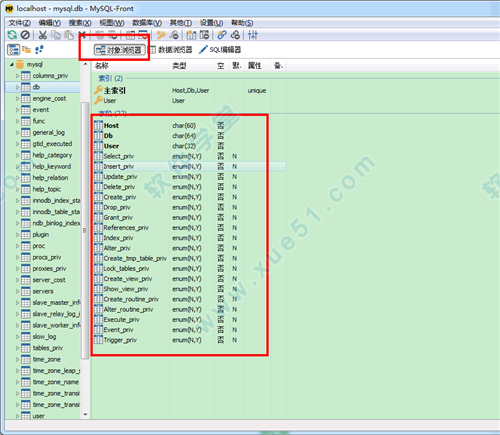The image size is (500, 435).
Task: Expand the columns_priv table node
Action: (17, 76)
